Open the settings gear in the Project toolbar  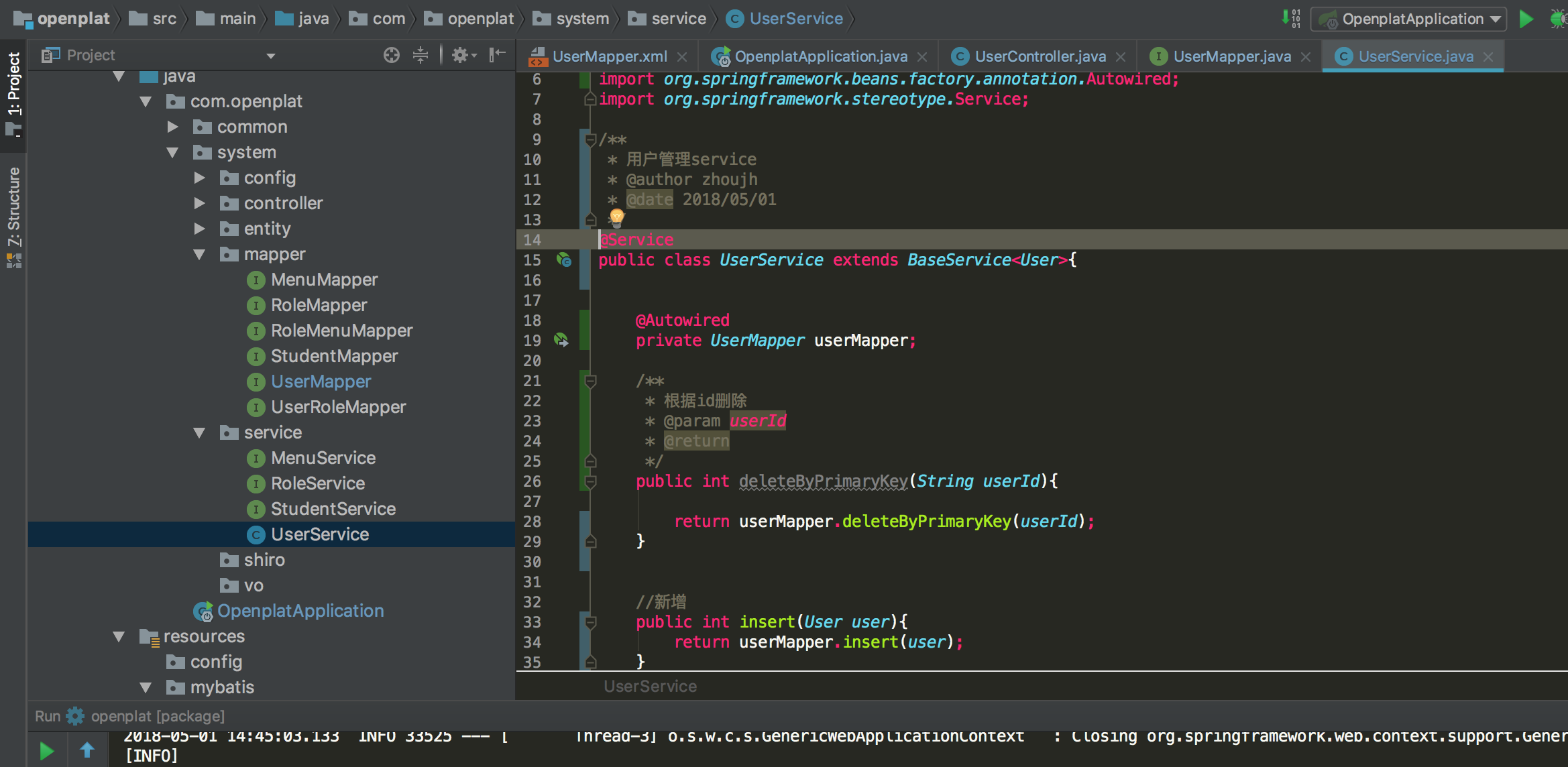coord(461,55)
